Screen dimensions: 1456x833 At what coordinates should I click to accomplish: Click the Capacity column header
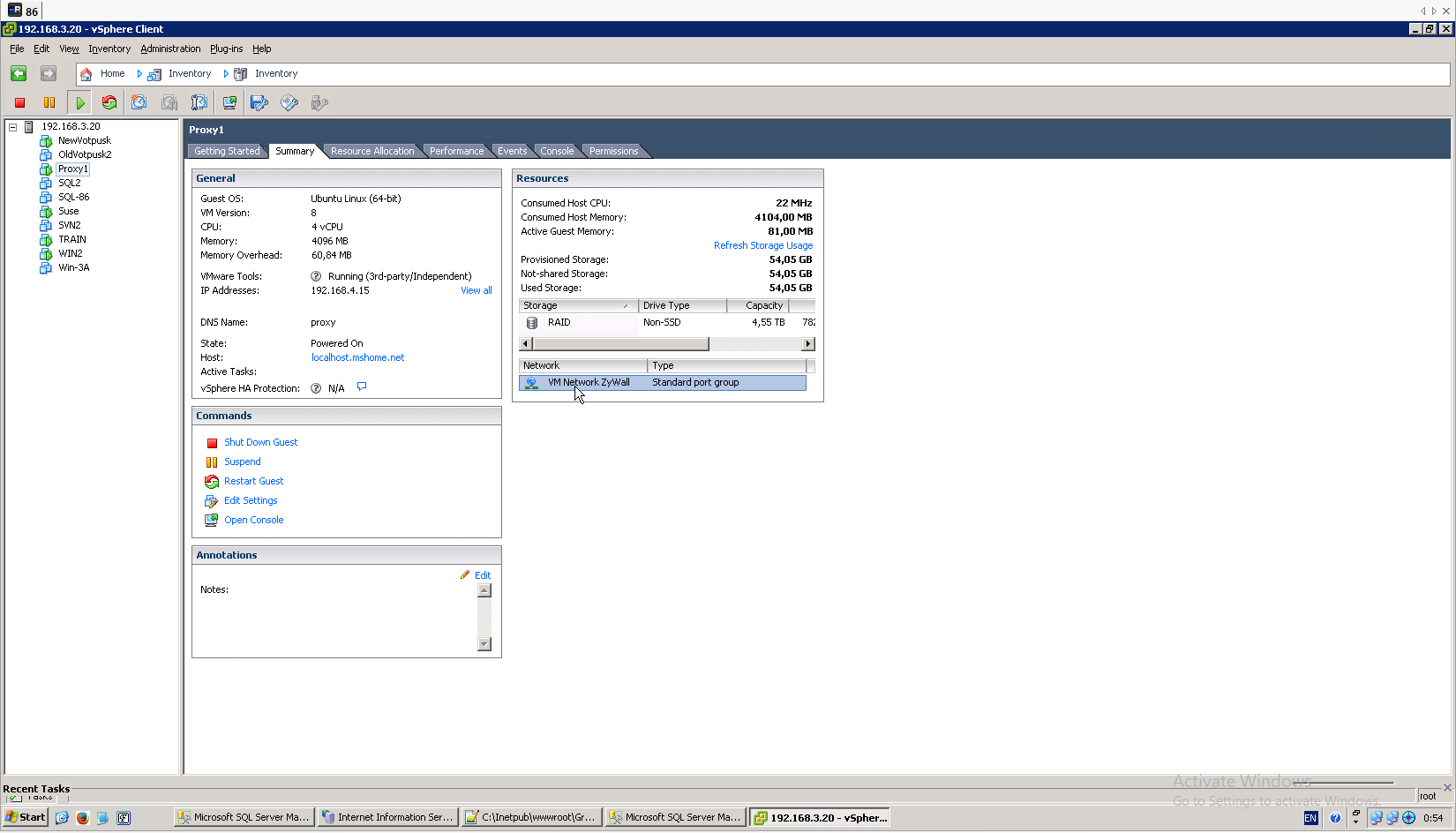click(x=758, y=306)
